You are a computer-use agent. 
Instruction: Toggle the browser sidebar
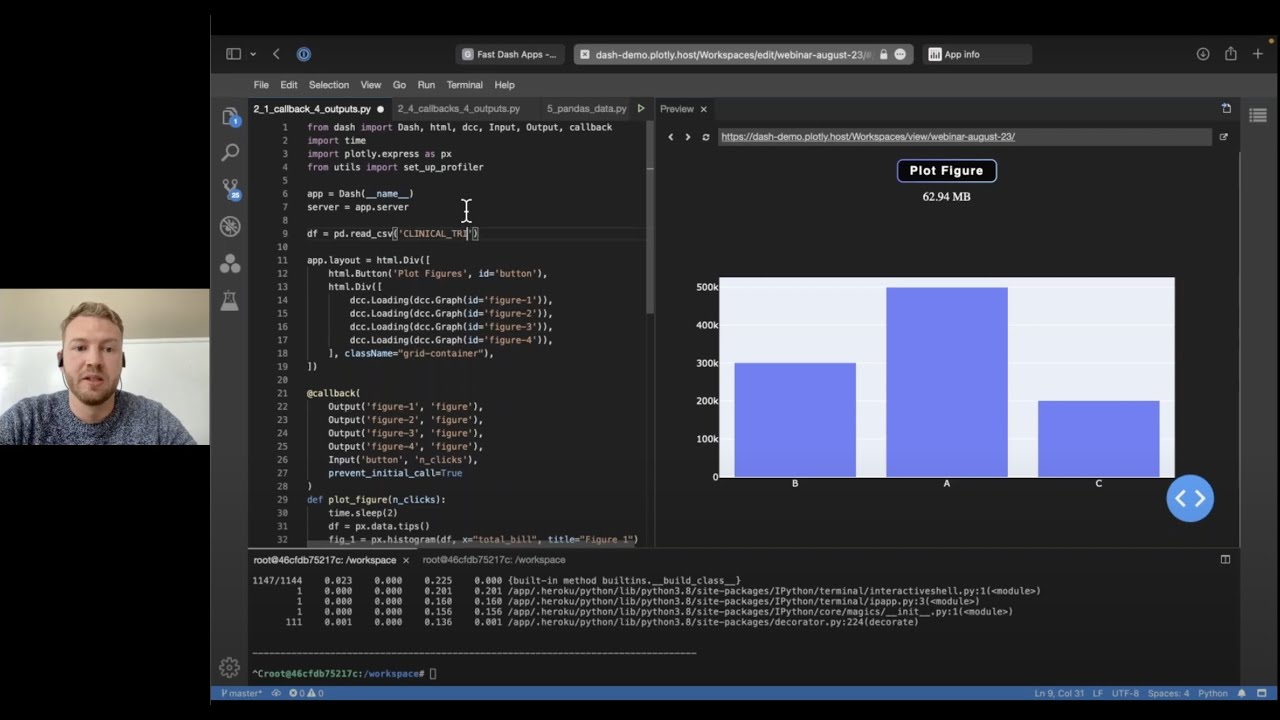233,54
